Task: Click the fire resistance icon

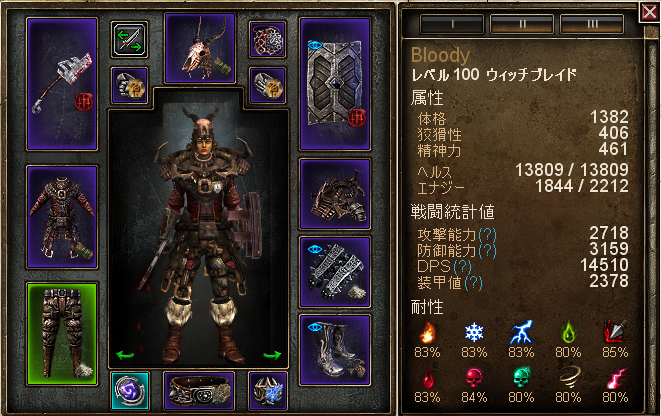Action: click(427, 333)
